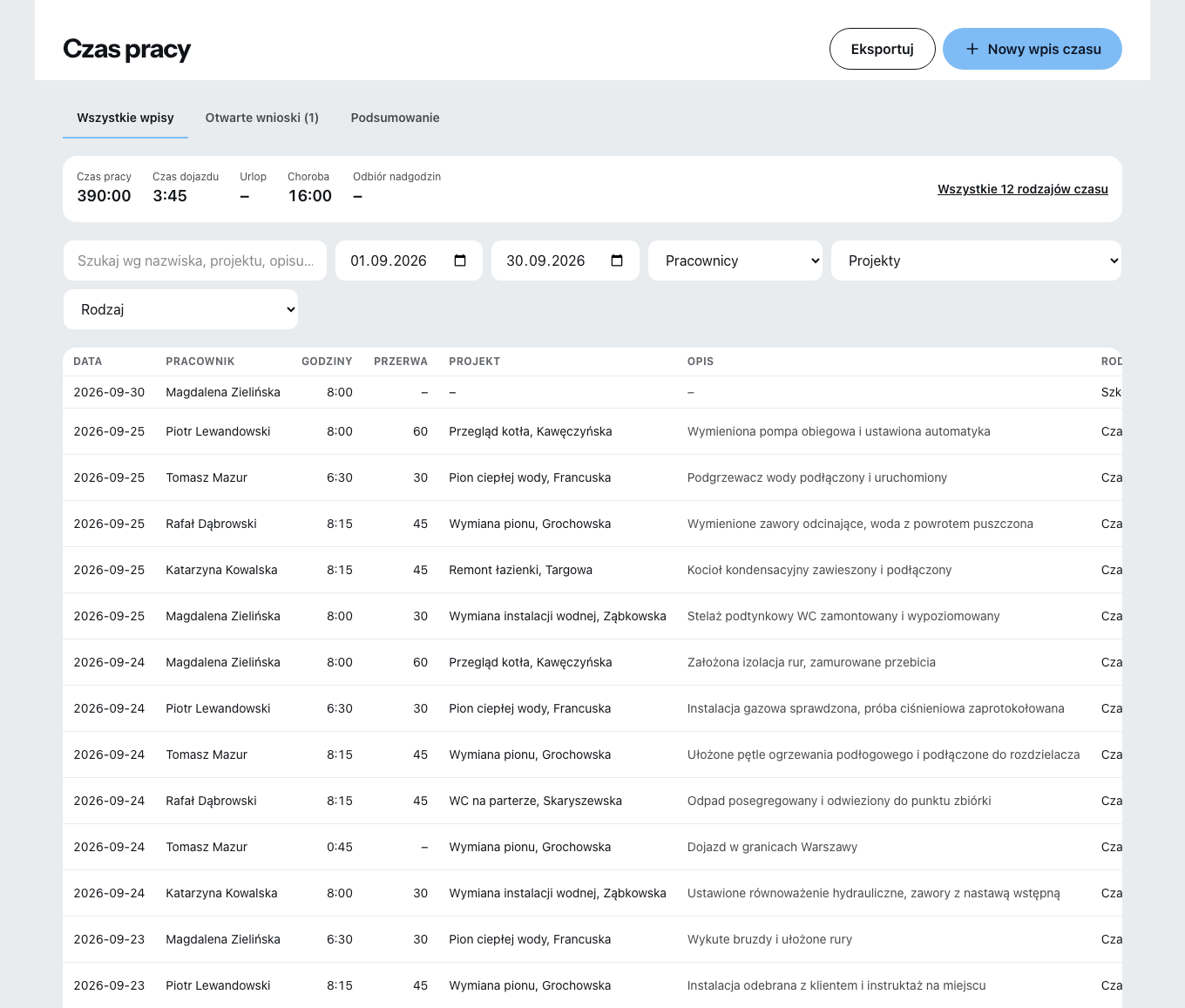
Task: Click description Wykute bruzdy i ułożone rury
Action: 769,939
